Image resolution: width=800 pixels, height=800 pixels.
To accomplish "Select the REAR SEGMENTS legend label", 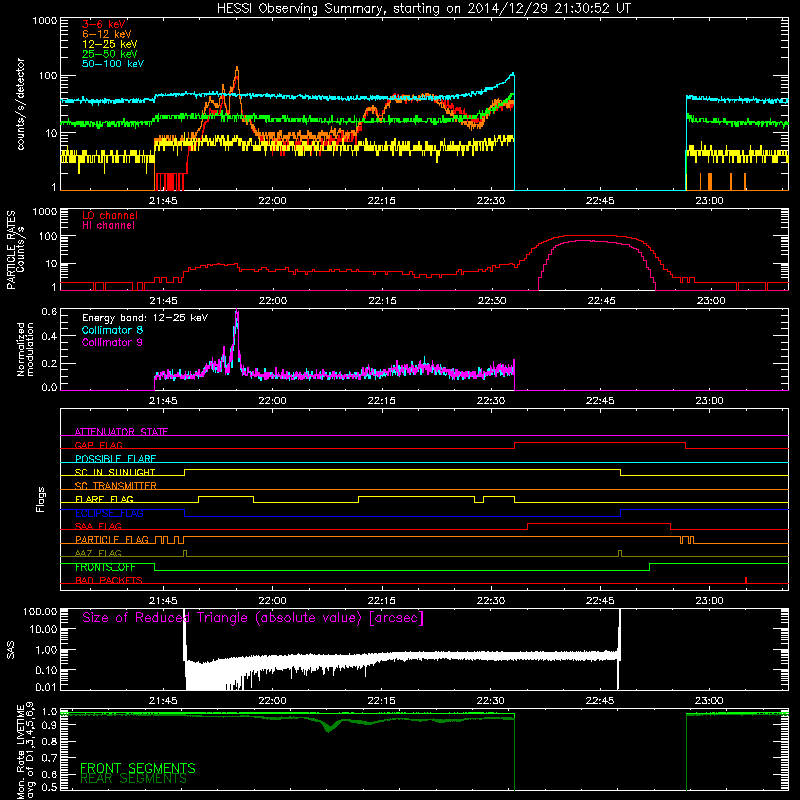I will click(x=134, y=779).
